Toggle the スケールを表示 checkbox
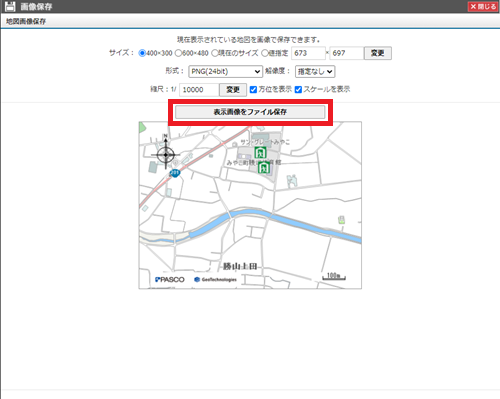This screenshot has height=399, width=500. pos(298,89)
